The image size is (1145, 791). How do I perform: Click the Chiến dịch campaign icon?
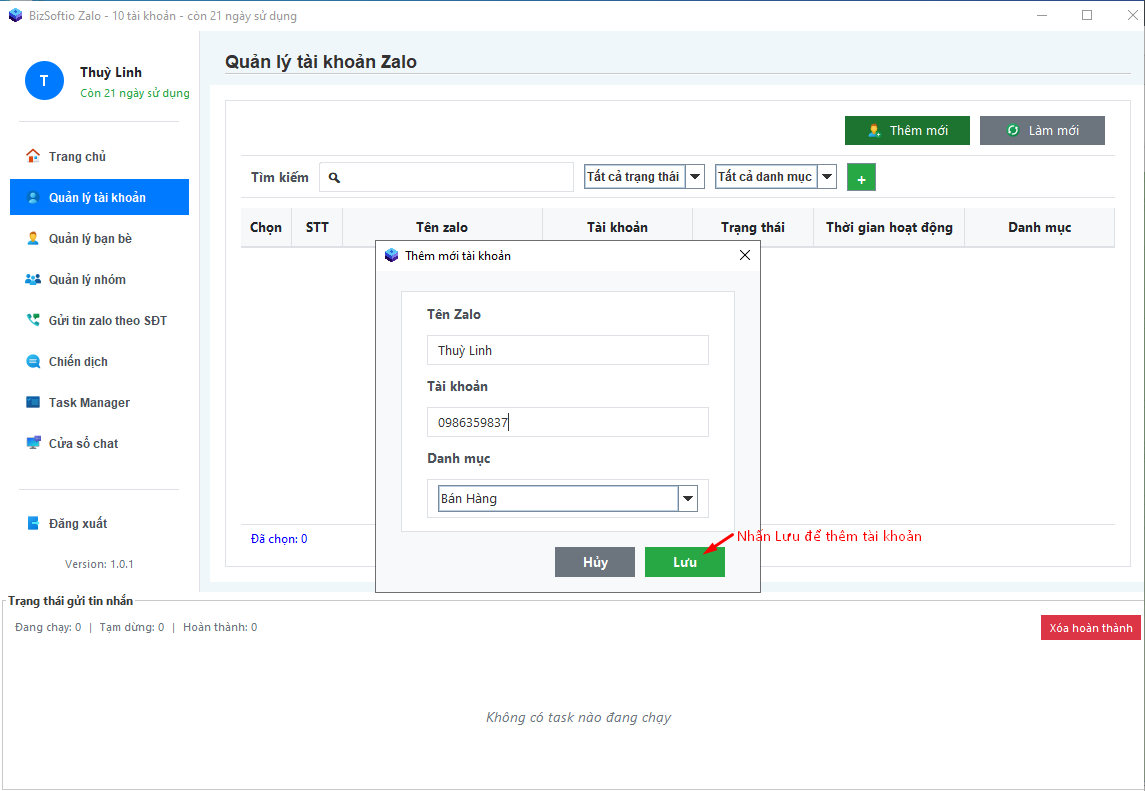pos(33,361)
